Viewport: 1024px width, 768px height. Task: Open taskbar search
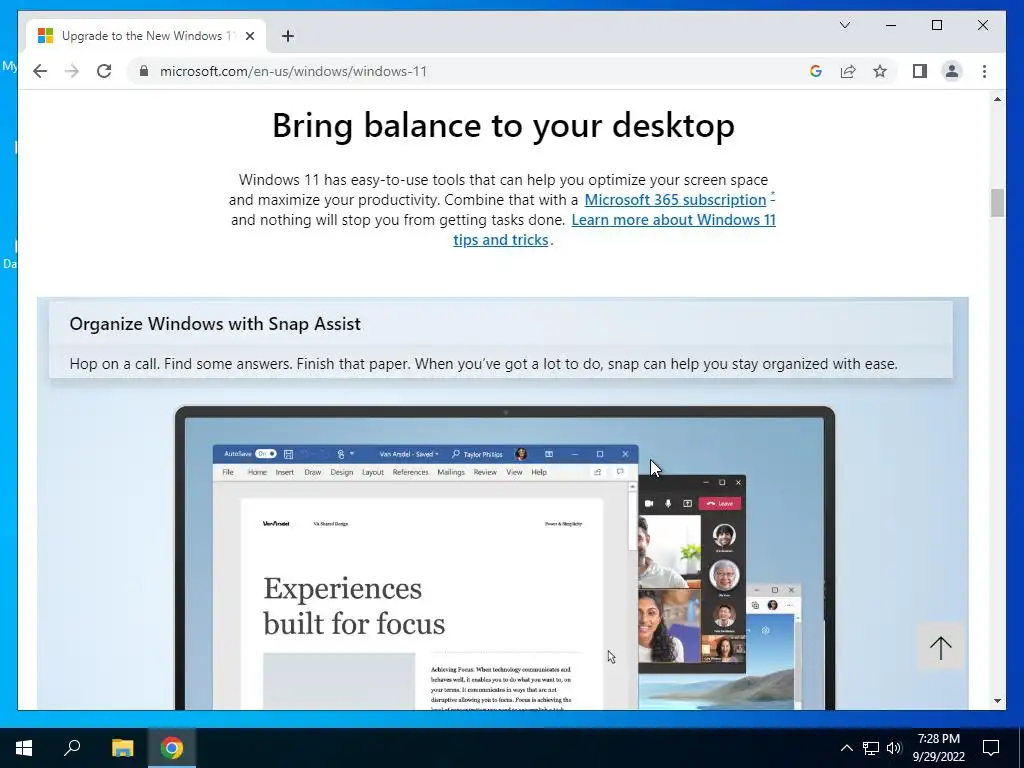72,748
